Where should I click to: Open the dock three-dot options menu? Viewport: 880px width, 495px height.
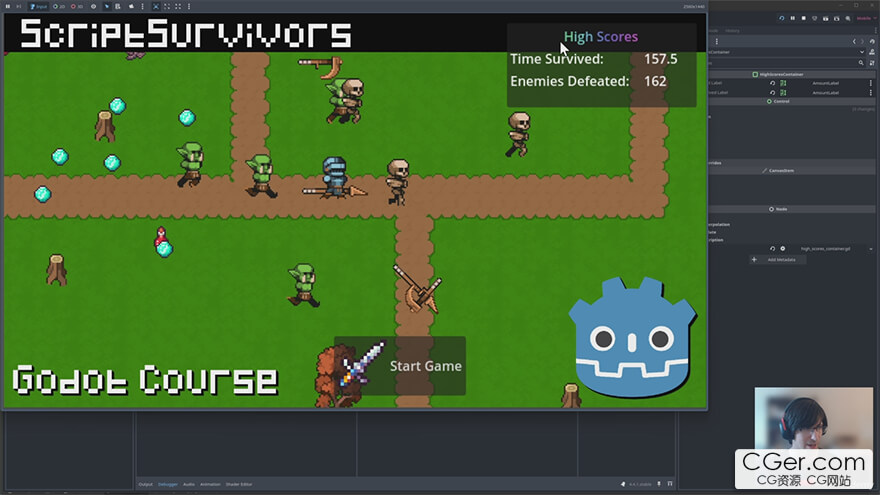[876, 30]
